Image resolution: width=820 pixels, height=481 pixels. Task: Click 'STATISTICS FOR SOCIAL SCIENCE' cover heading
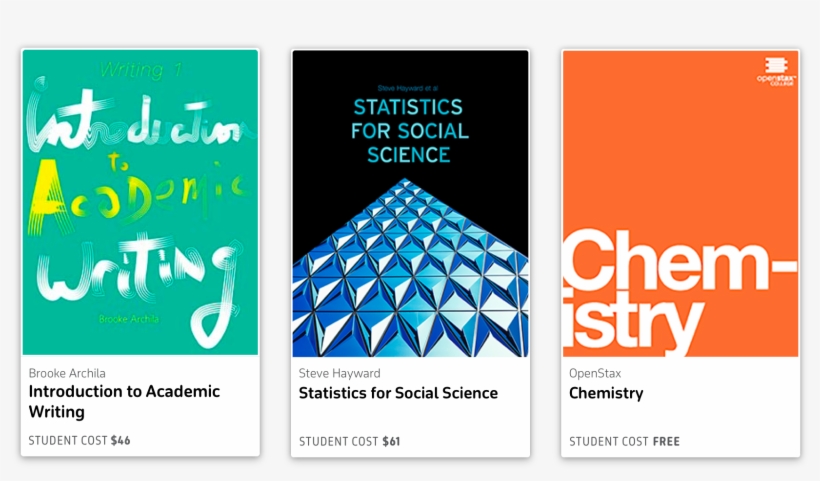409,131
